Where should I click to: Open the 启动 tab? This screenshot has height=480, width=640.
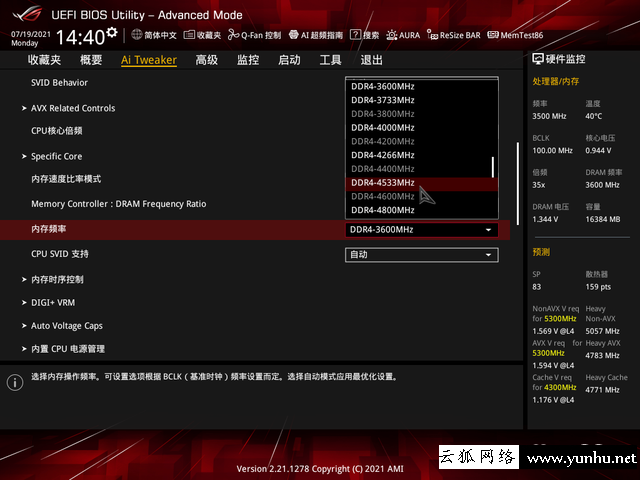click(x=289, y=60)
